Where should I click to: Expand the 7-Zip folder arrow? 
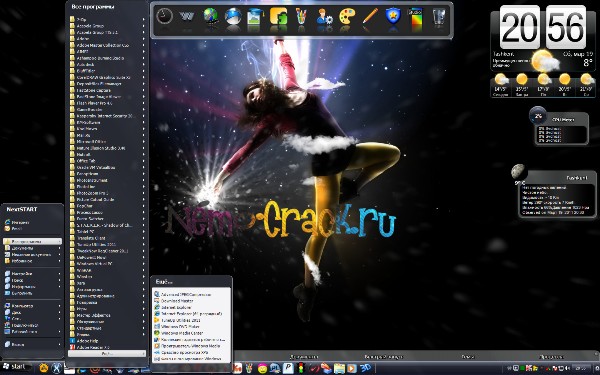point(143,19)
